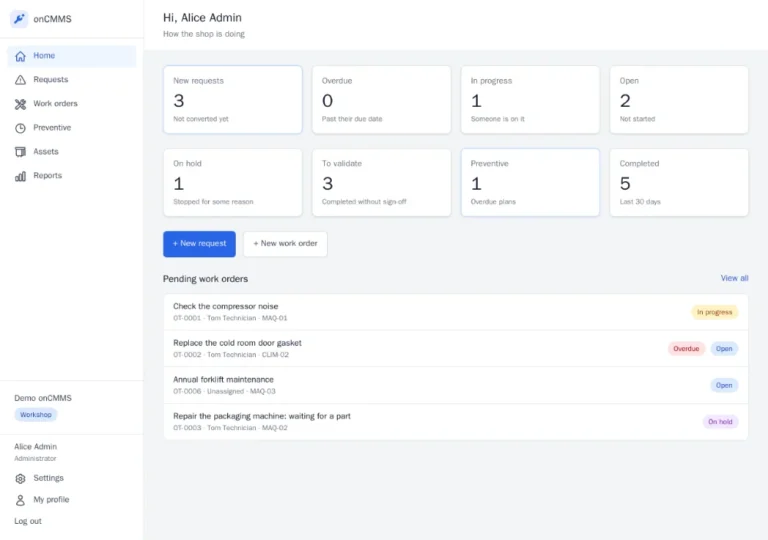Select the Work orders tools icon

point(20,104)
